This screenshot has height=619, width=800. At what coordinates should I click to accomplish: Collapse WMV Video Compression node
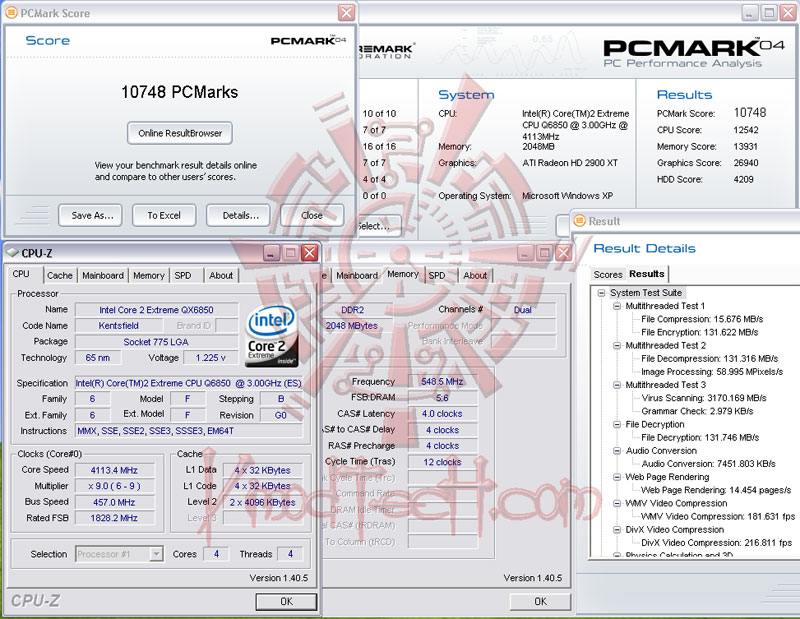[617, 503]
